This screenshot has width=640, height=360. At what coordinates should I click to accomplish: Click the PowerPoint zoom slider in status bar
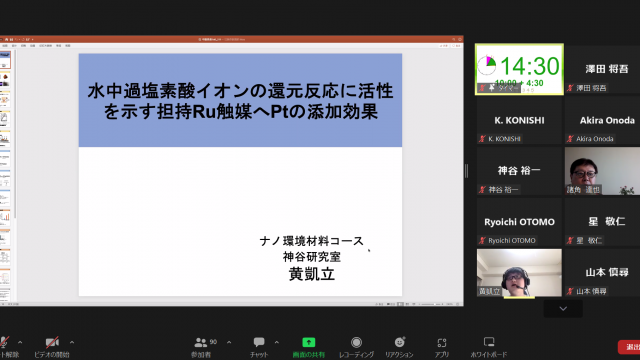coord(430,304)
